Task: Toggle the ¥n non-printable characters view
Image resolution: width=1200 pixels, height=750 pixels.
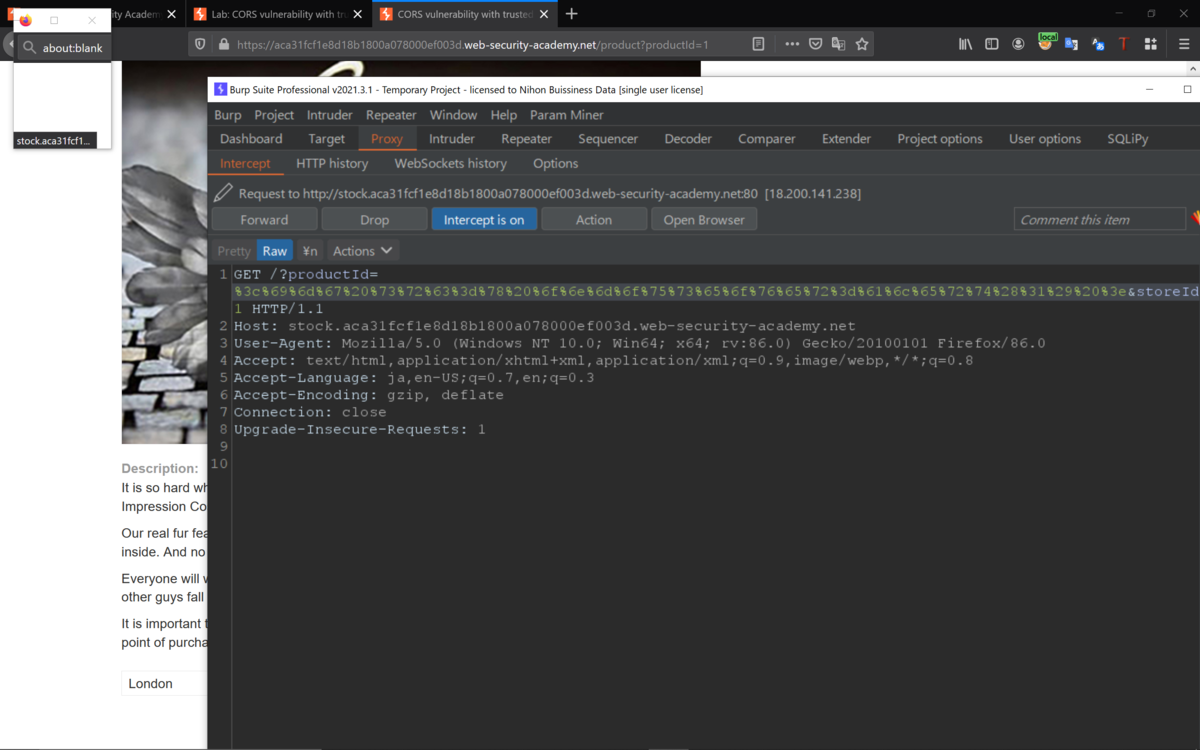Action: [x=310, y=250]
